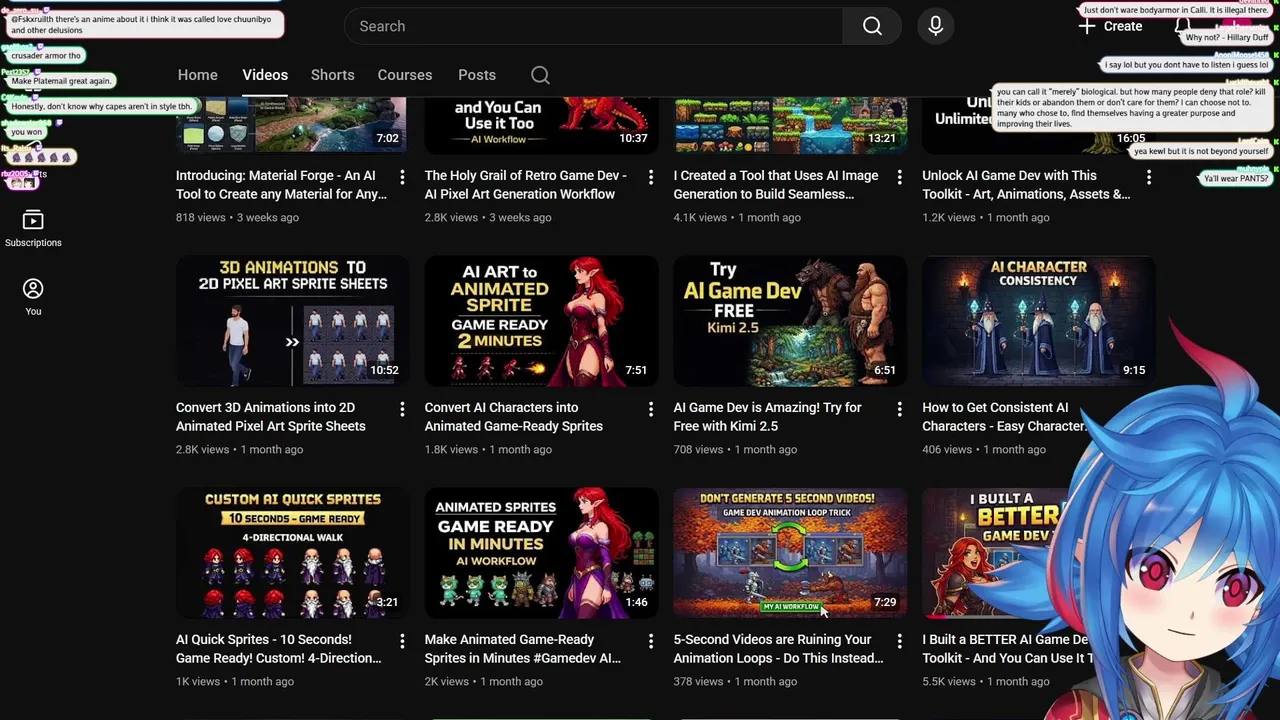Image resolution: width=1280 pixels, height=720 pixels.
Task: Open I Created a Tool title link
Action: 776,185
